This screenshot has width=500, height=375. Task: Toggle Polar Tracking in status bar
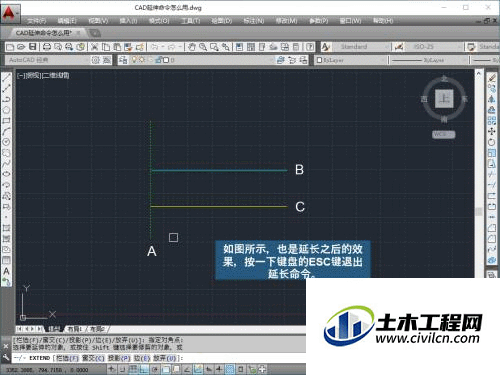tap(155, 369)
